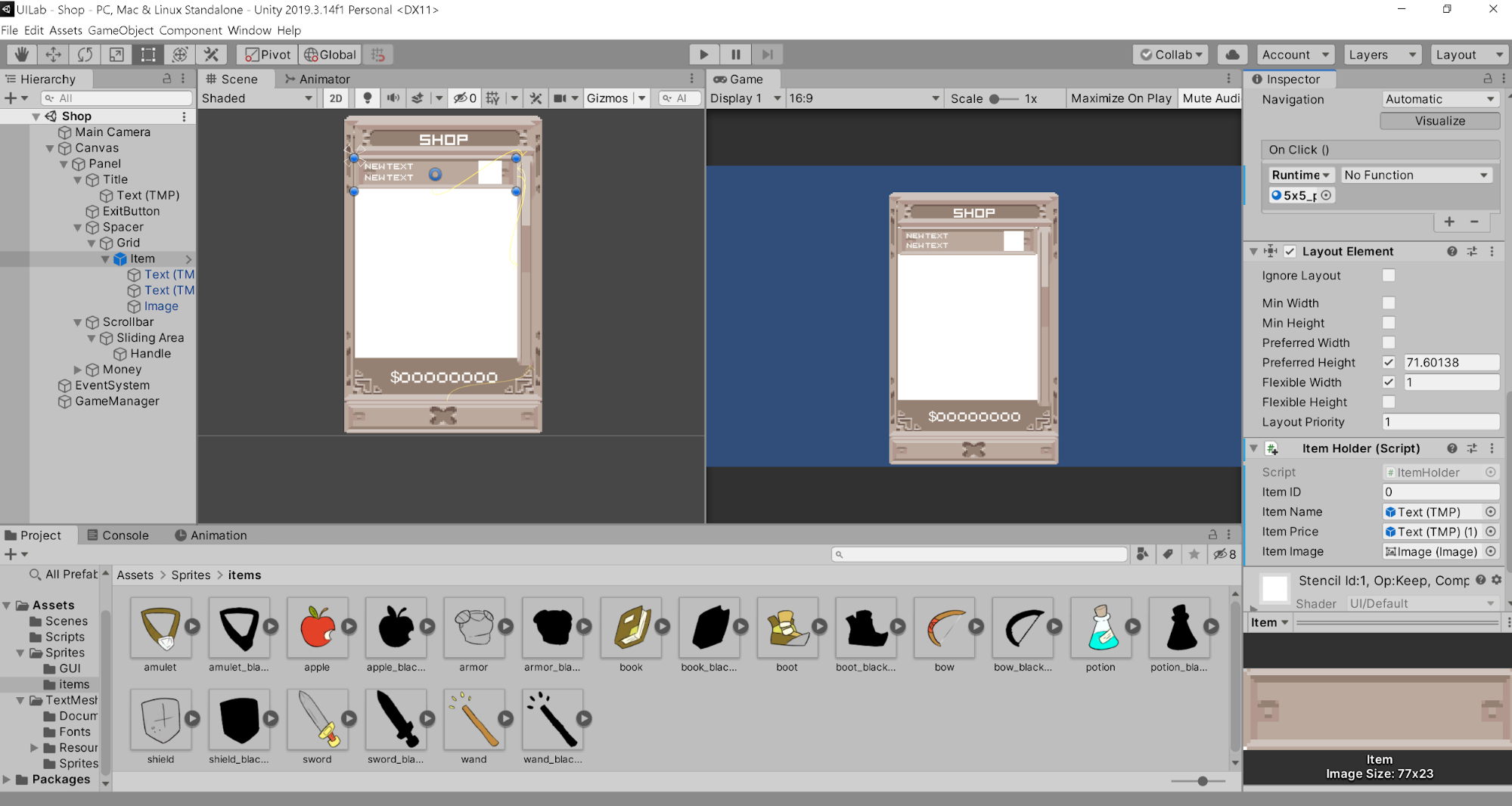This screenshot has width=1512, height=806.
Task: Open the Shaded draw mode dropdown
Action: pos(257,98)
